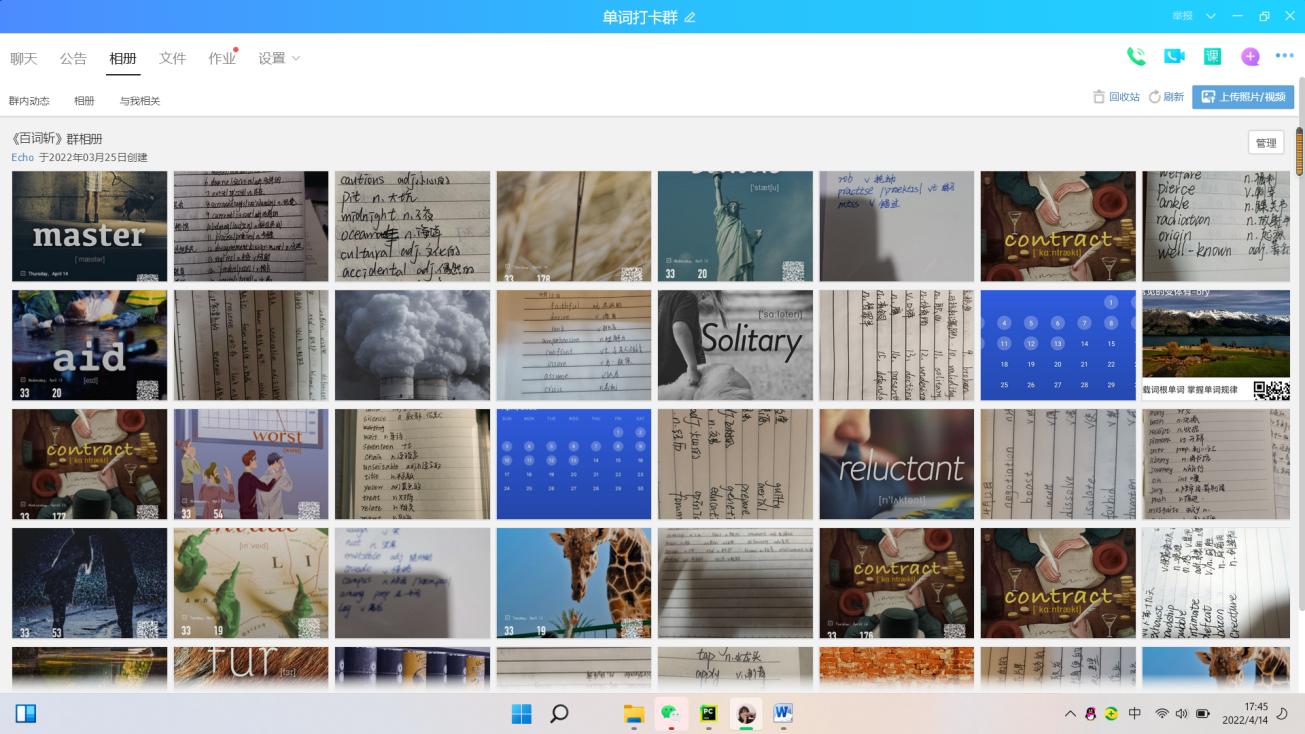The width and height of the screenshot is (1305, 734).
Task: Click the purple plus chat bubble icon
Action: (1250, 57)
